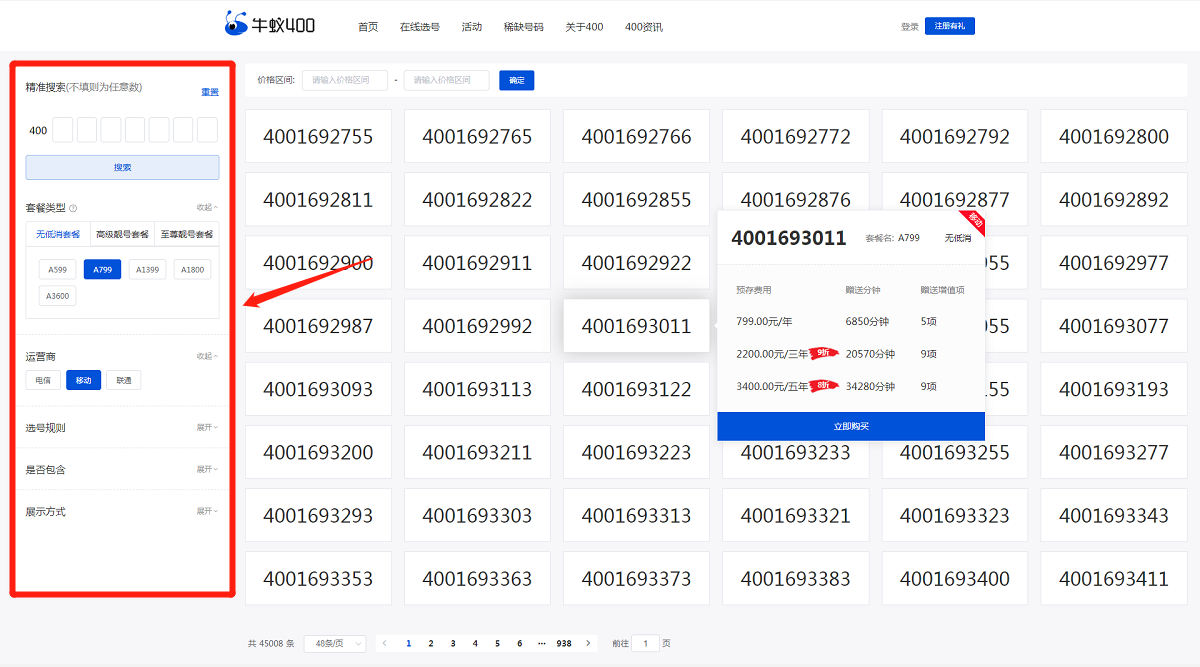Open the 48条/页 page size dropdown
This screenshot has height=667, width=1200.
click(334, 643)
